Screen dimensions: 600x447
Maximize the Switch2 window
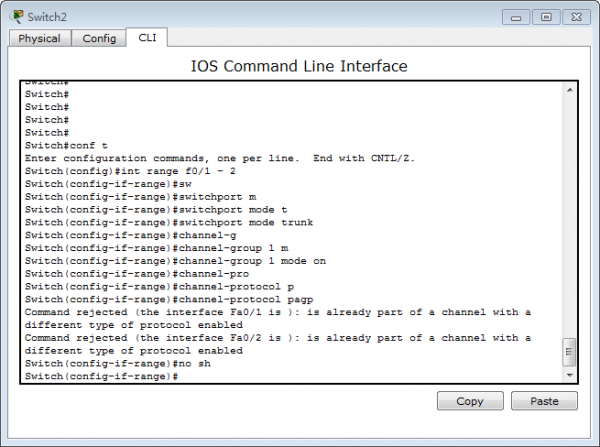click(546, 18)
